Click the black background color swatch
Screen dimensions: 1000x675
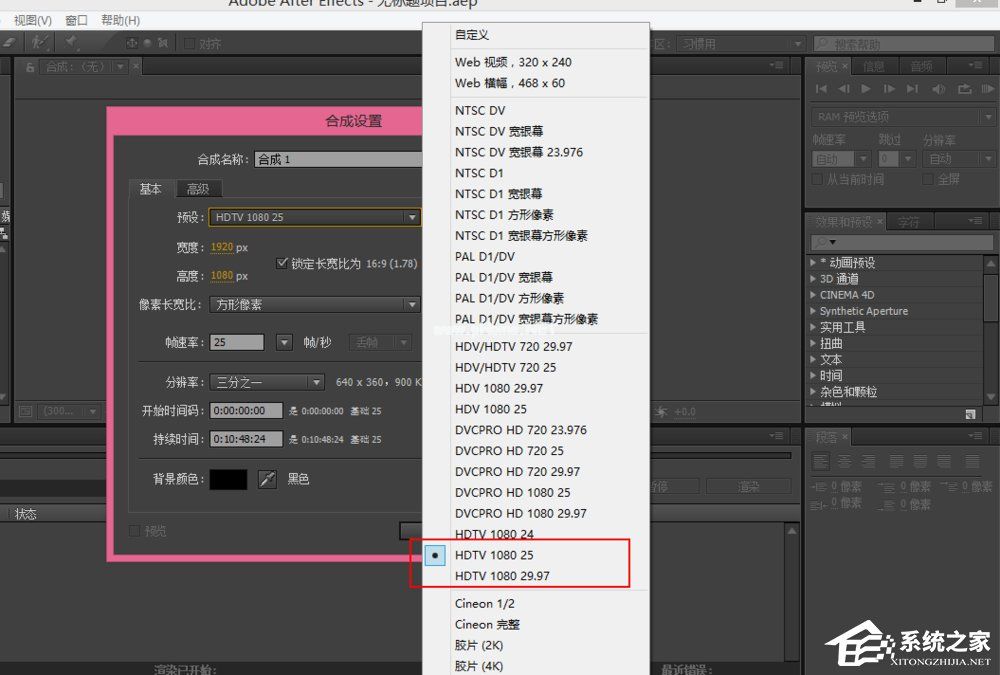(229, 479)
